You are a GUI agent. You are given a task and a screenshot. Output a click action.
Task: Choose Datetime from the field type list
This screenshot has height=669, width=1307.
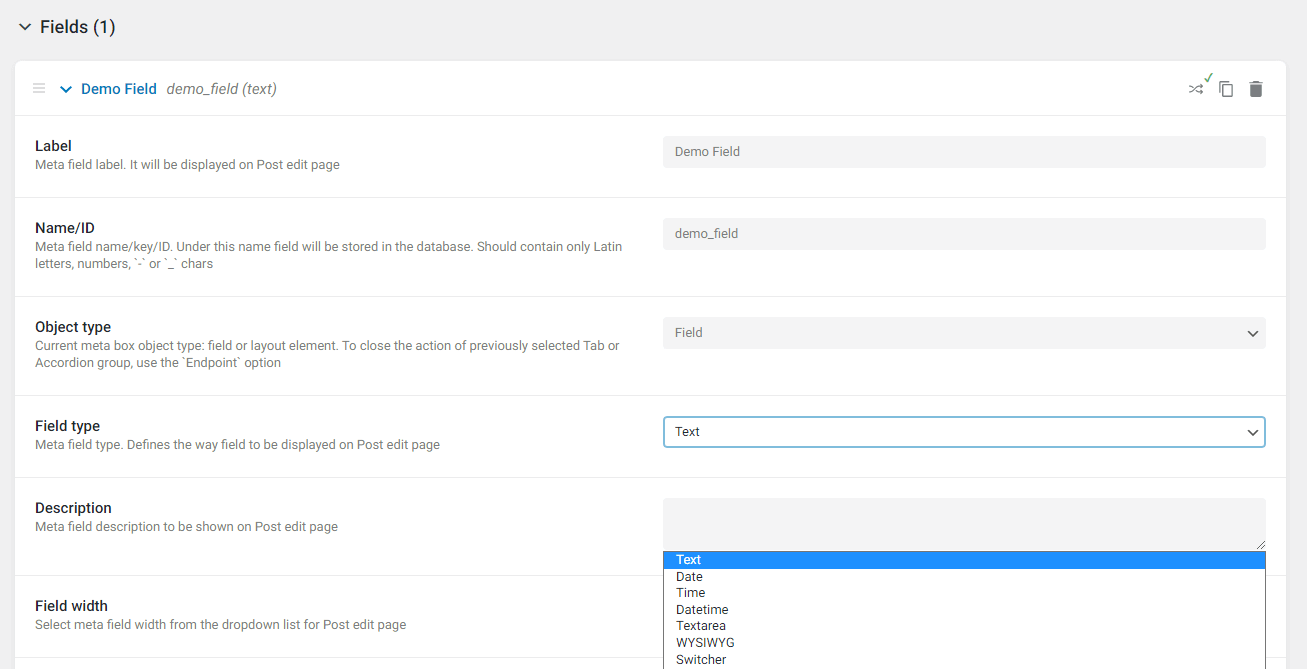pyautogui.click(x=964, y=610)
